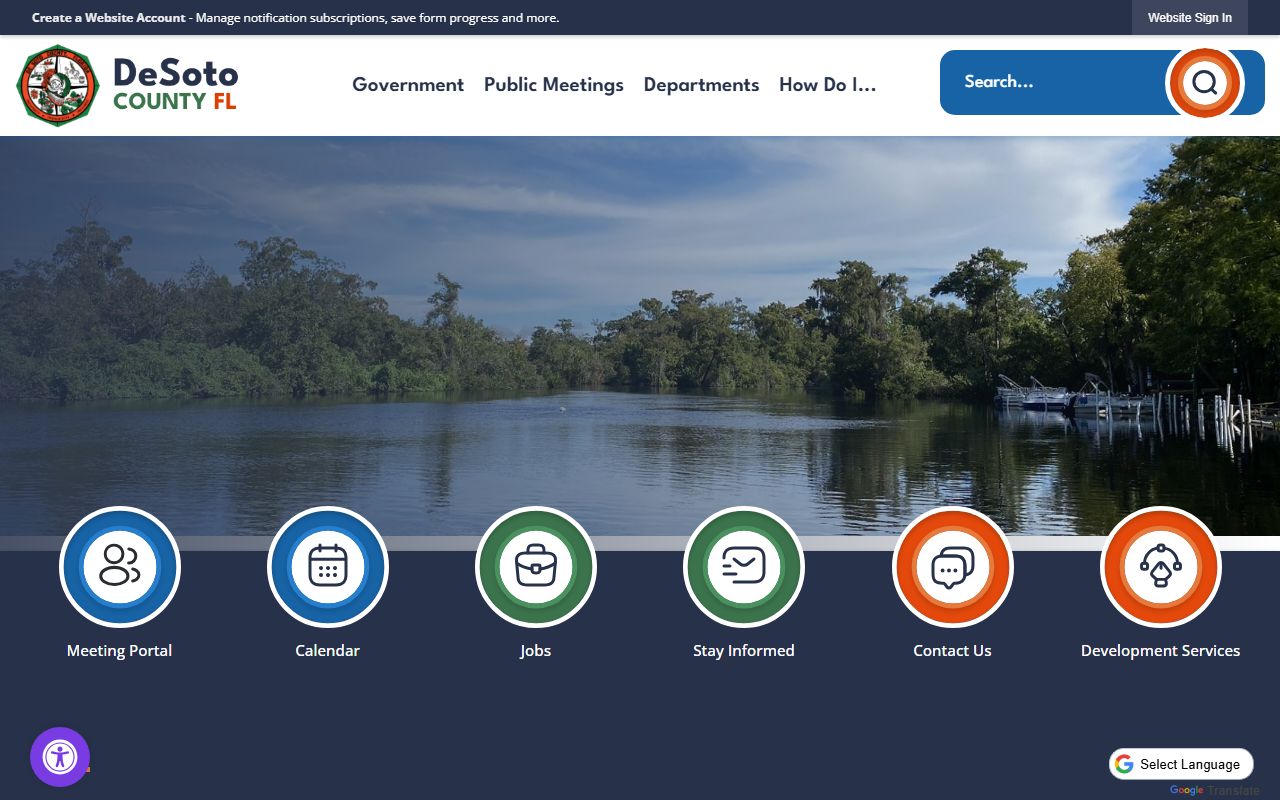Click the river banner photo
1280x800 pixels.
(640, 330)
